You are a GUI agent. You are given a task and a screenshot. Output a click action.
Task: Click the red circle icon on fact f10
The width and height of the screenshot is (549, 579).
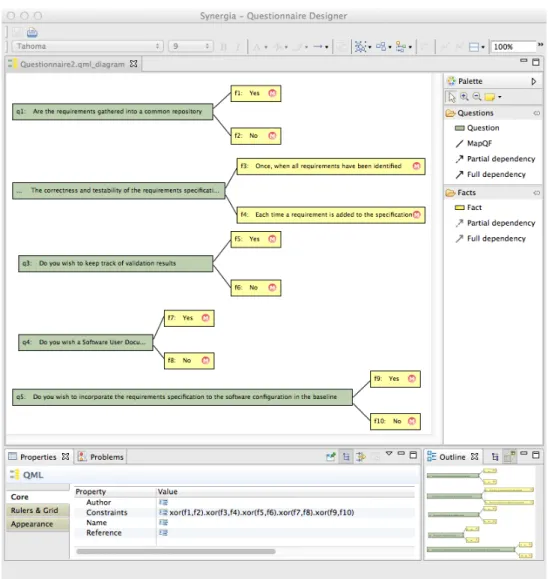pyautogui.click(x=412, y=421)
